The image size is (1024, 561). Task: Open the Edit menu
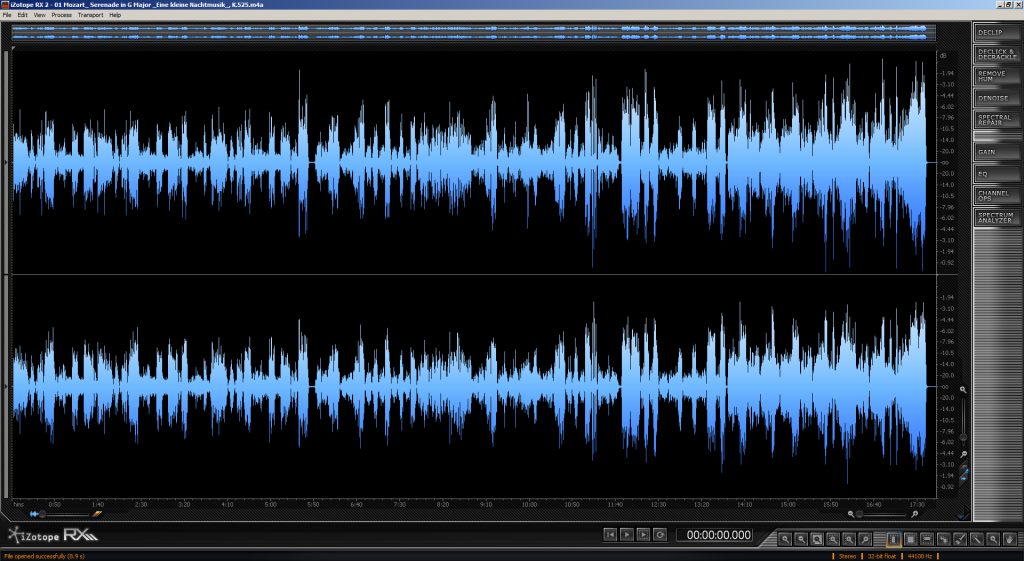pos(23,15)
